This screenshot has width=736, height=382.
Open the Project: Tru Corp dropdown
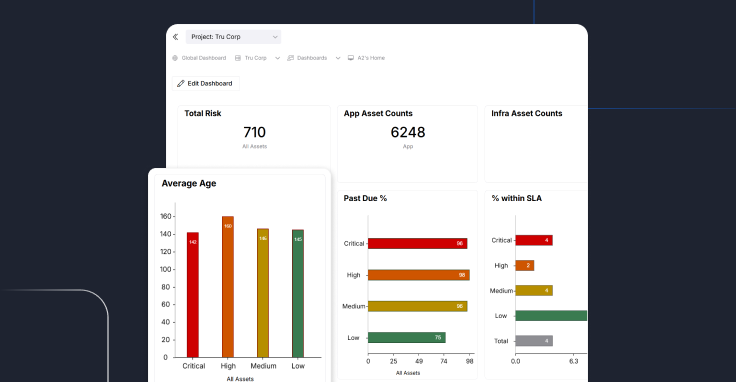click(x=233, y=37)
